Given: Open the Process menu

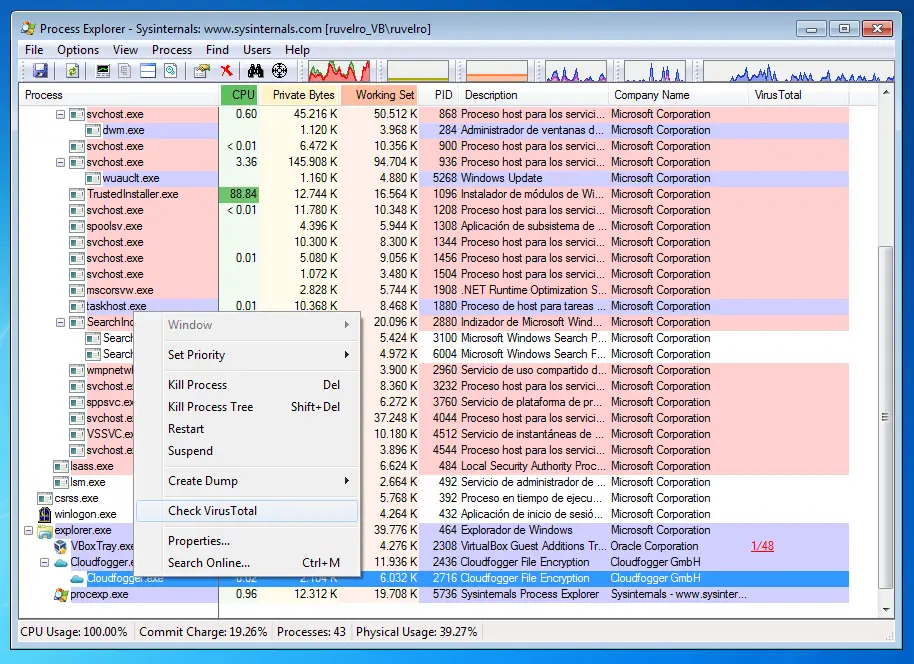Looking at the screenshot, I should coord(172,50).
